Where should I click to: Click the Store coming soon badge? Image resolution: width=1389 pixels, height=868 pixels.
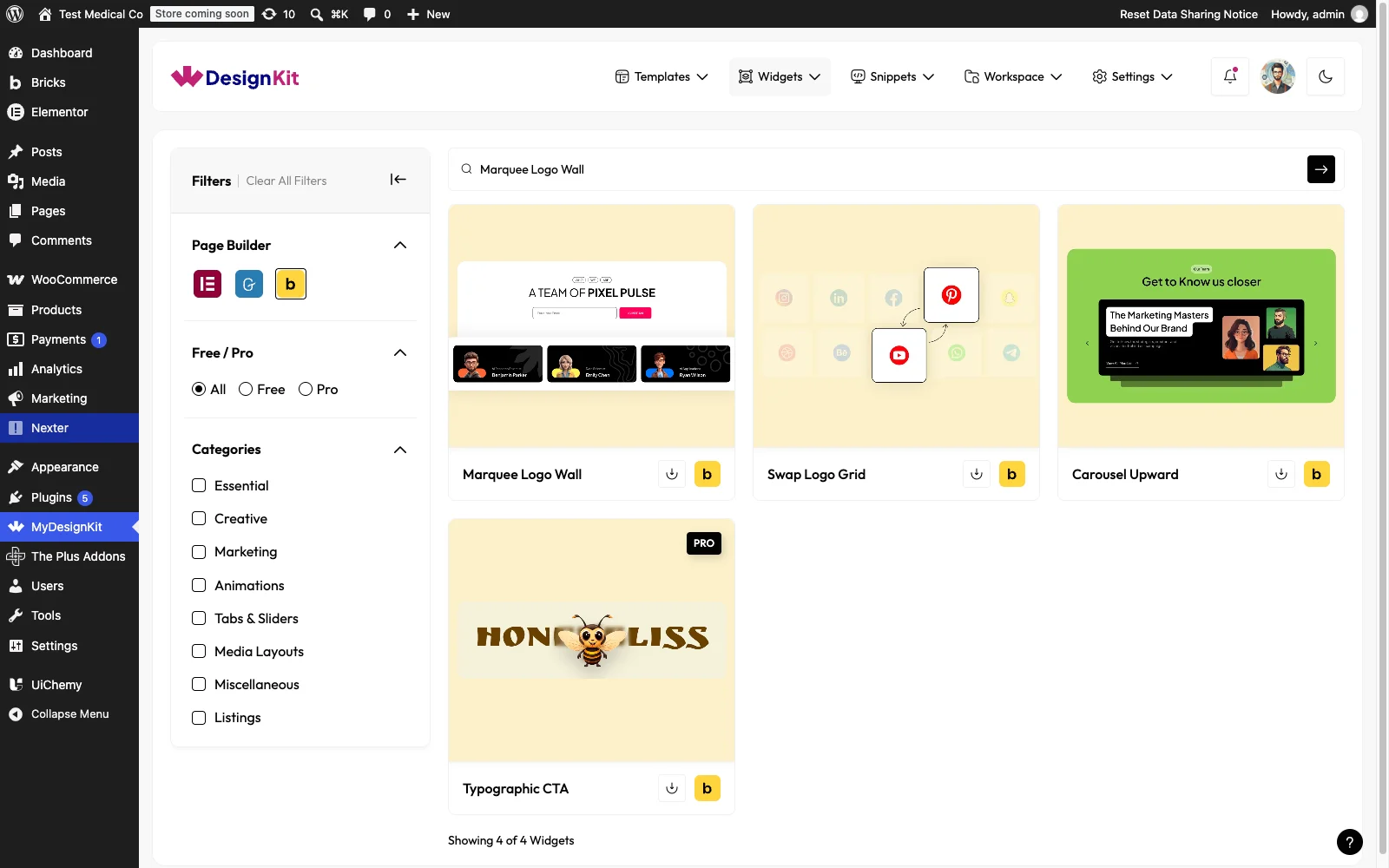click(202, 14)
